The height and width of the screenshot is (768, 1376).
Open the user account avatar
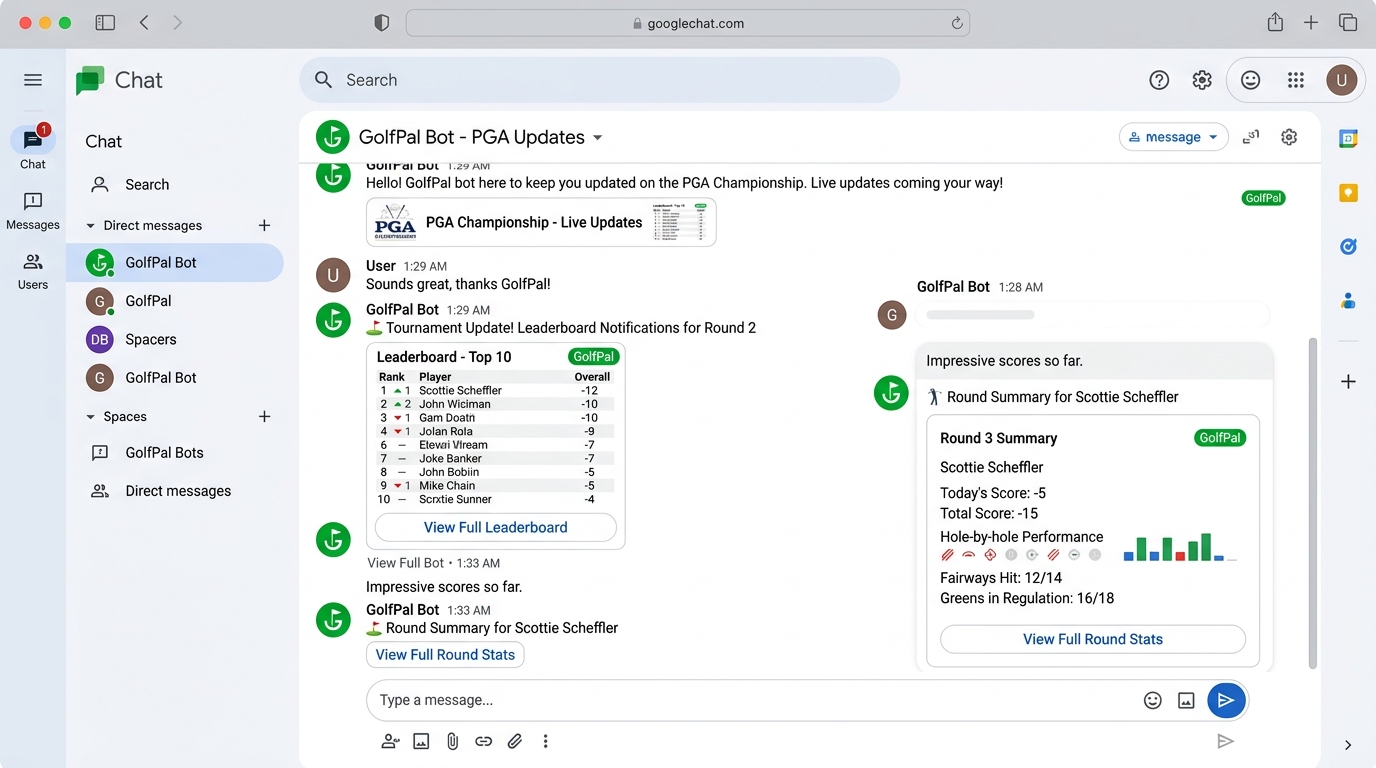[1341, 80]
